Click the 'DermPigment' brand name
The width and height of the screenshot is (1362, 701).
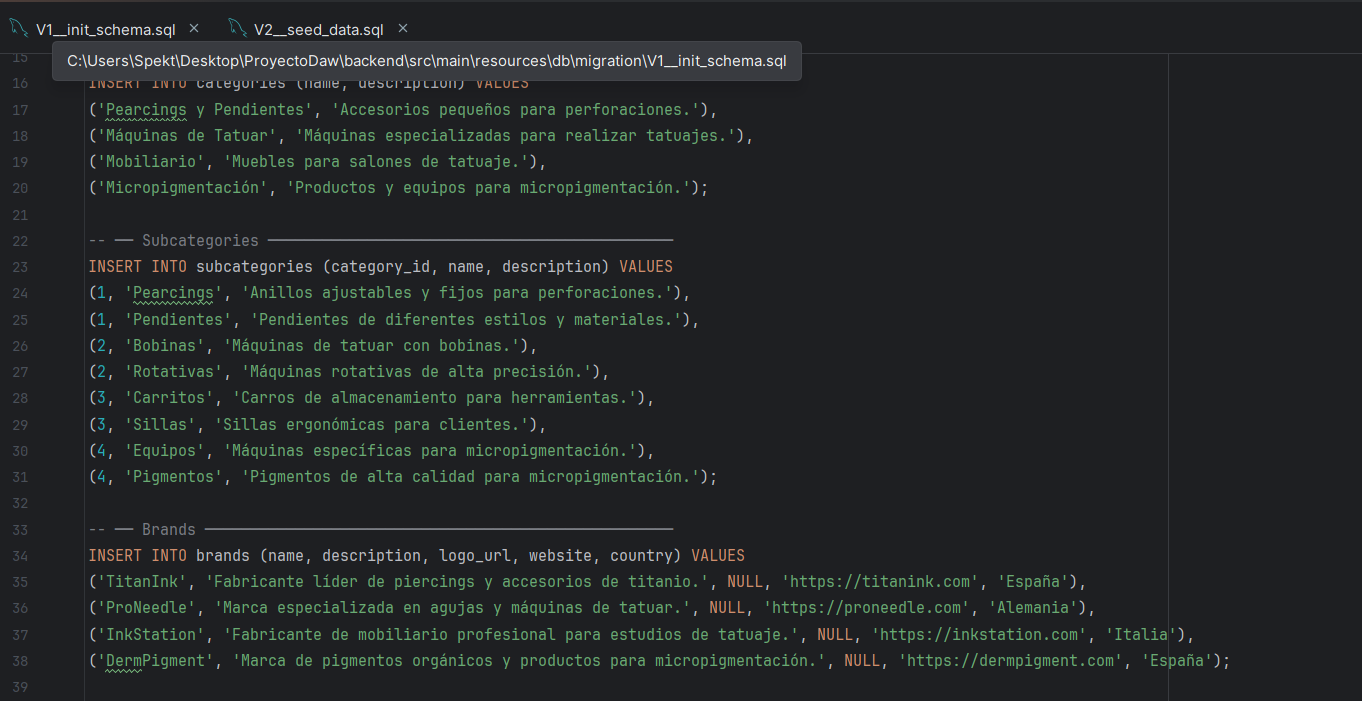(x=155, y=660)
